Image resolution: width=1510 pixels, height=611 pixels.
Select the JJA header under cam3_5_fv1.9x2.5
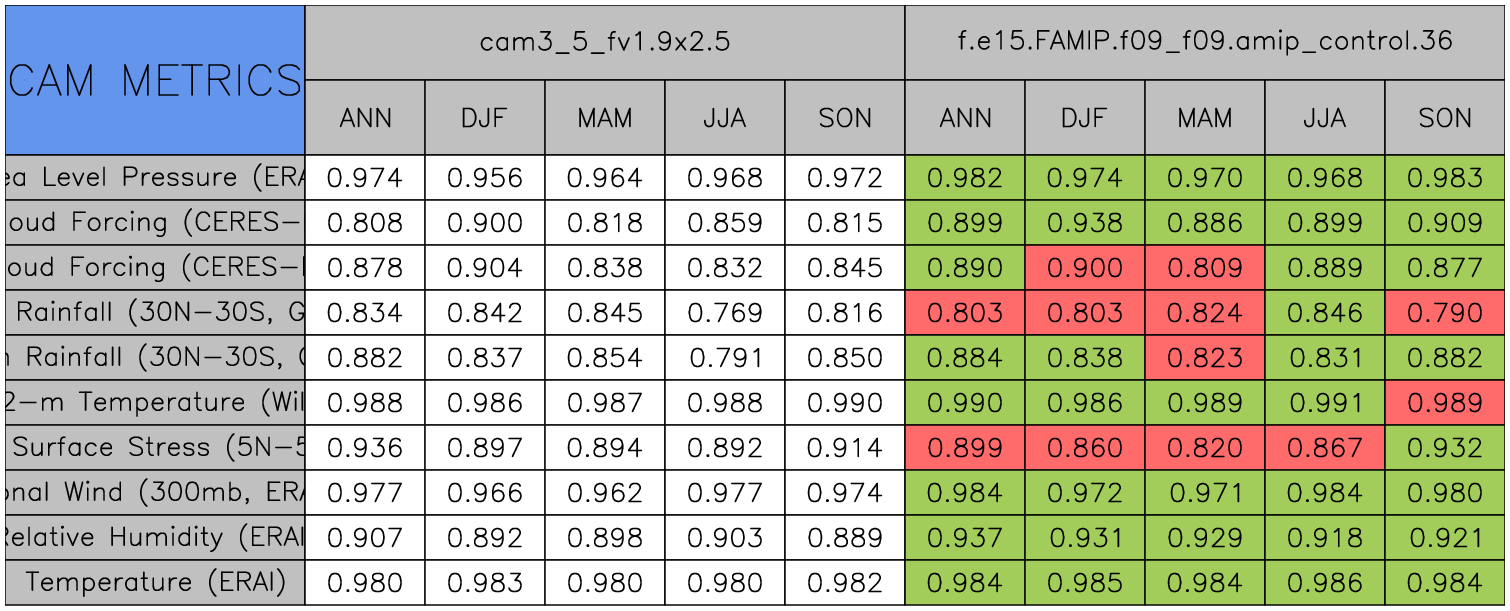[724, 118]
